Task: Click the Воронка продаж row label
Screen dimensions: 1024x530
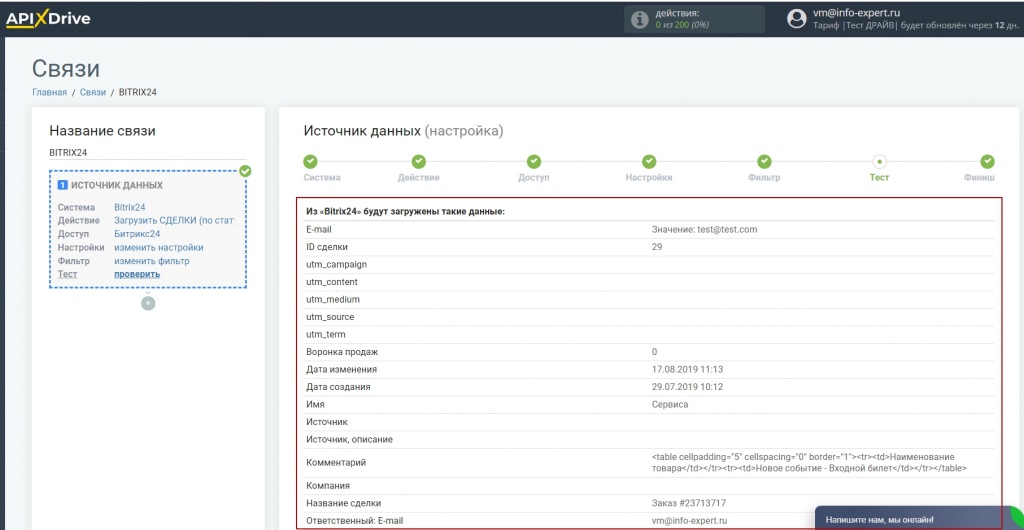Action: coord(342,352)
